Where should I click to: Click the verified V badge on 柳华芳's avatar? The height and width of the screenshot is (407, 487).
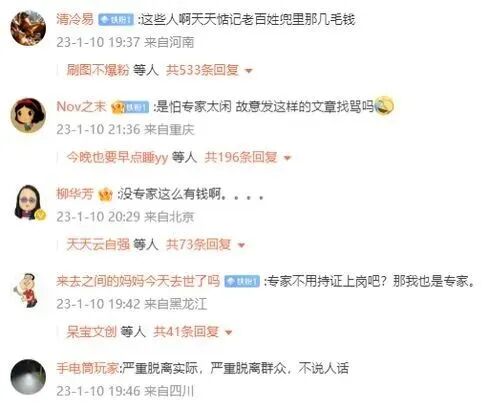click(40, 215)
